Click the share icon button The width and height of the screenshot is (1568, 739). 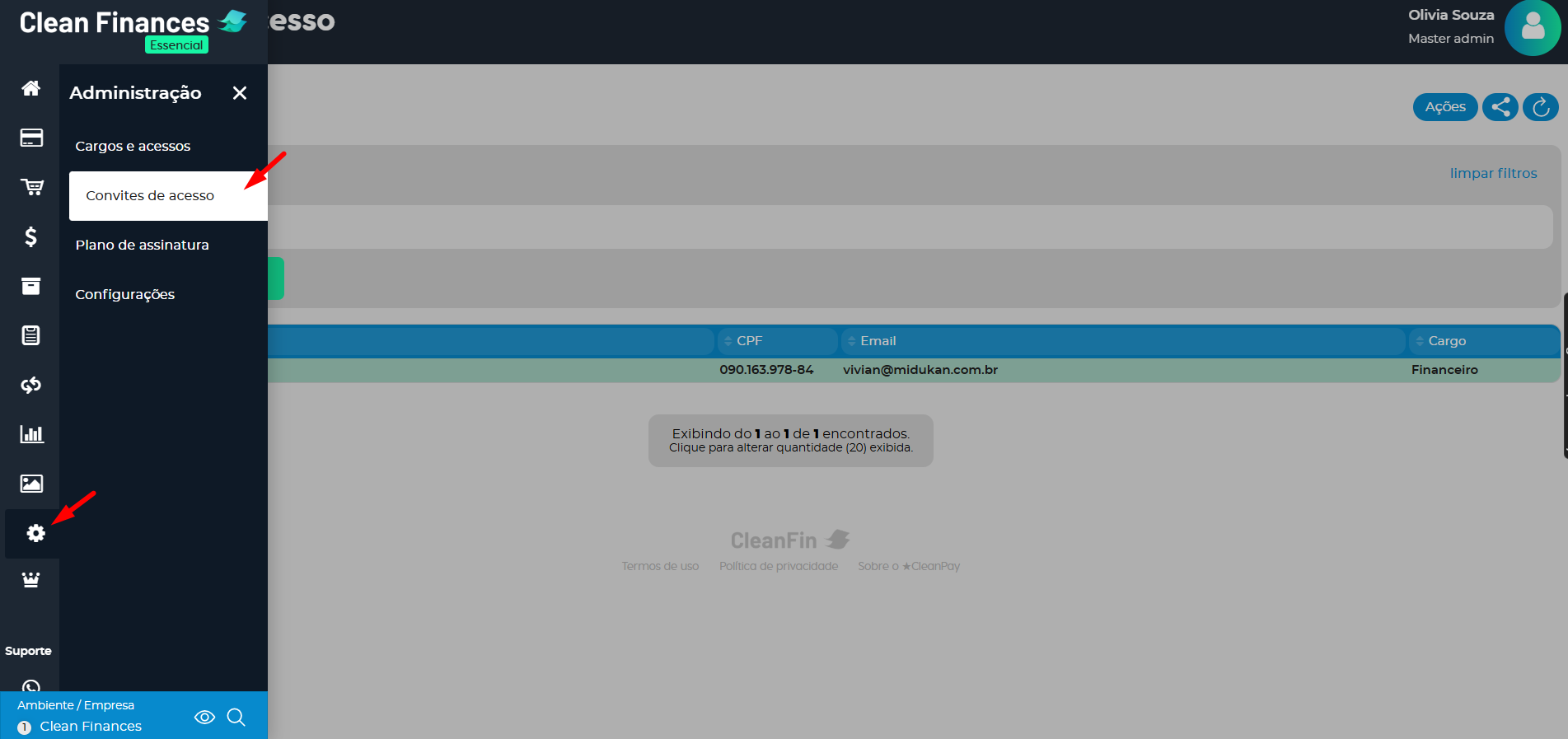1500,107
